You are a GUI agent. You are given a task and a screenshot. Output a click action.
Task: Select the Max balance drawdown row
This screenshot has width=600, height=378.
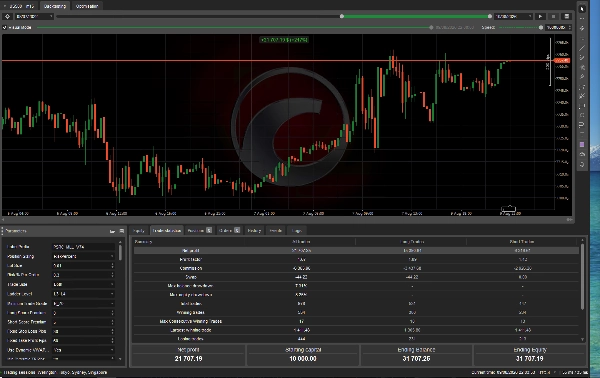356,286
